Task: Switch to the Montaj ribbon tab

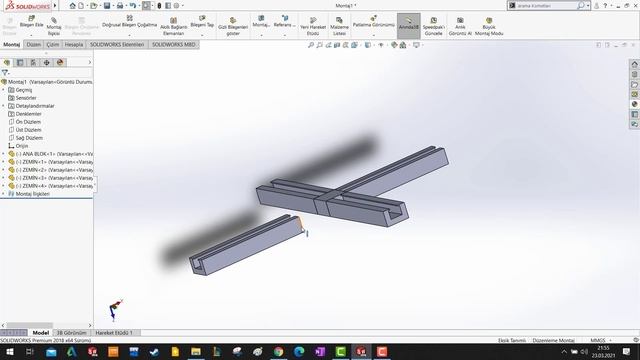Action: coord(12,44)
